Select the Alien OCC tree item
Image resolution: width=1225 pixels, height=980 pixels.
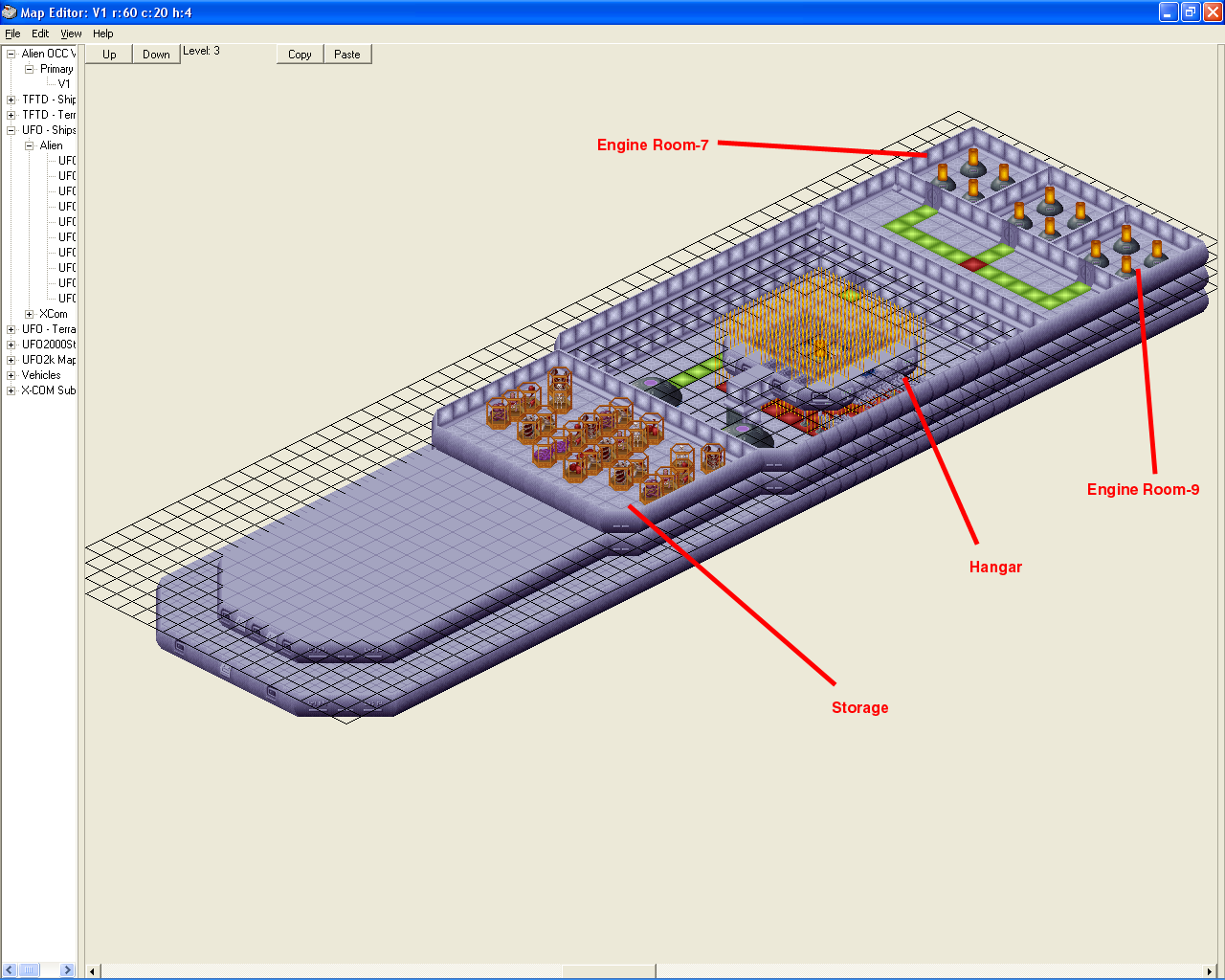48,54
